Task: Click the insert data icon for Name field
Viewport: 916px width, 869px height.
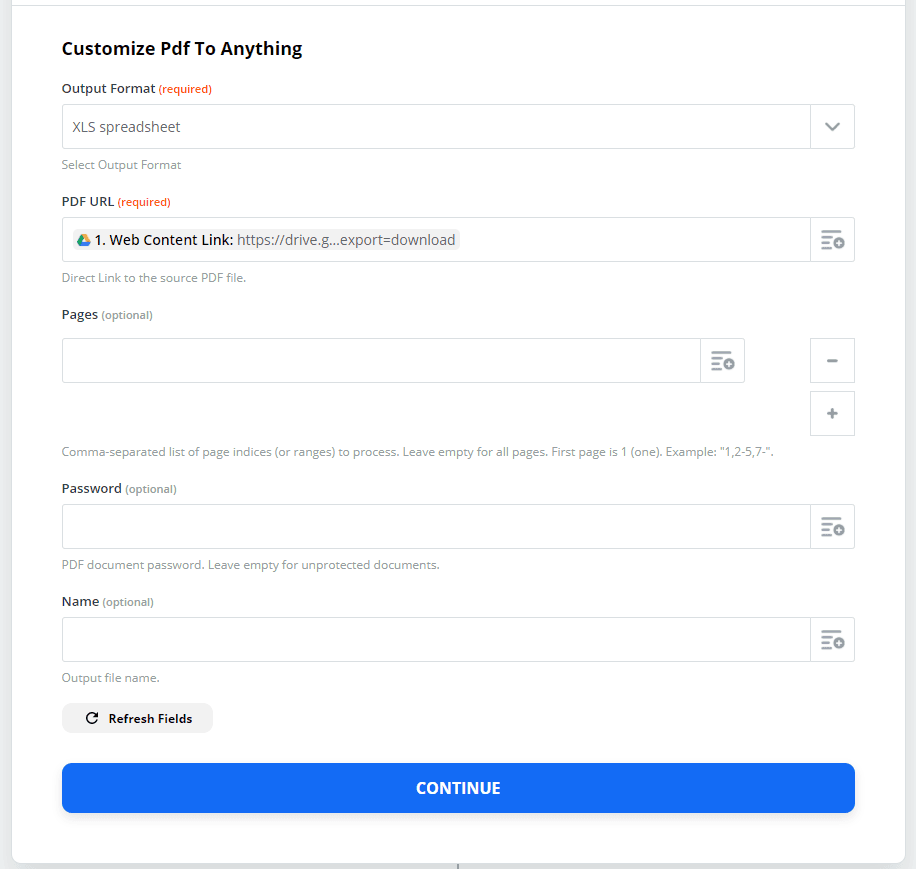Action: 833,639
